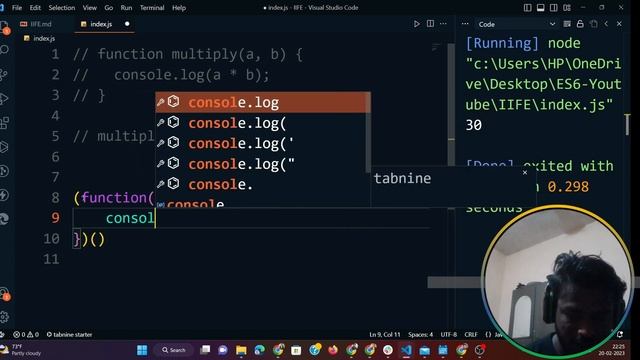Click the suggestion list scrollbar

(368, 132)
